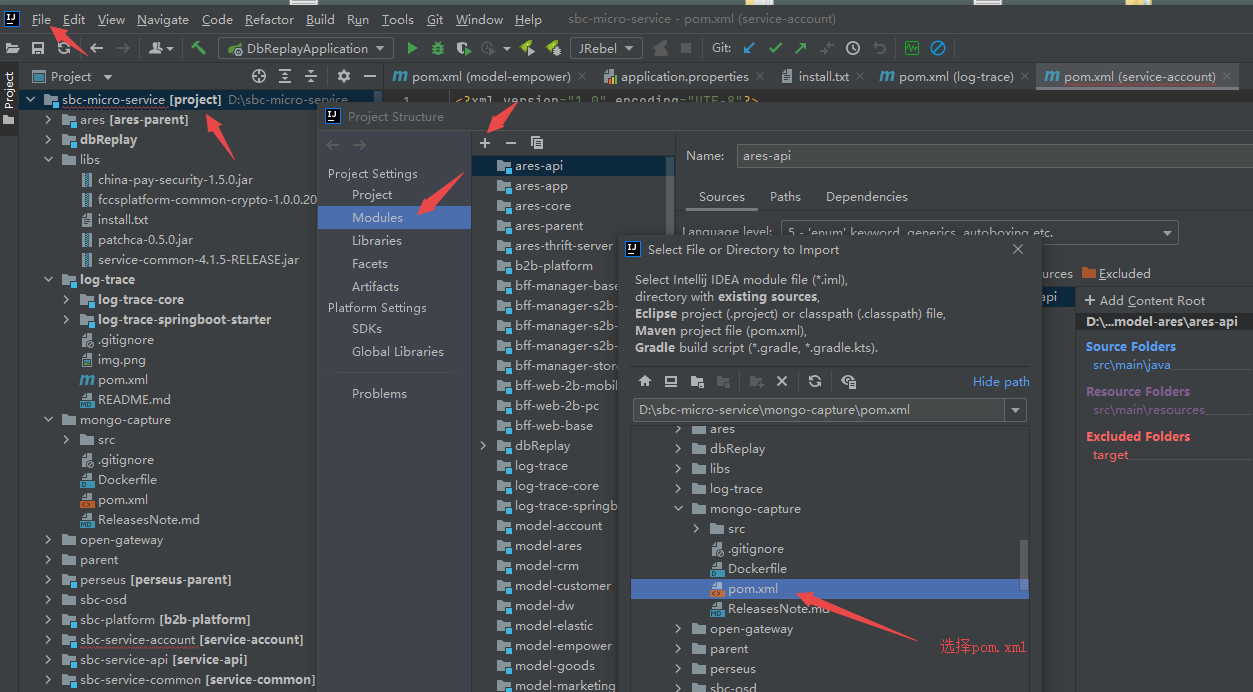Open the path history dropdown in the import dialog
The width and height of the screenshot is (1253, 692).
(x=1016, y=410)
